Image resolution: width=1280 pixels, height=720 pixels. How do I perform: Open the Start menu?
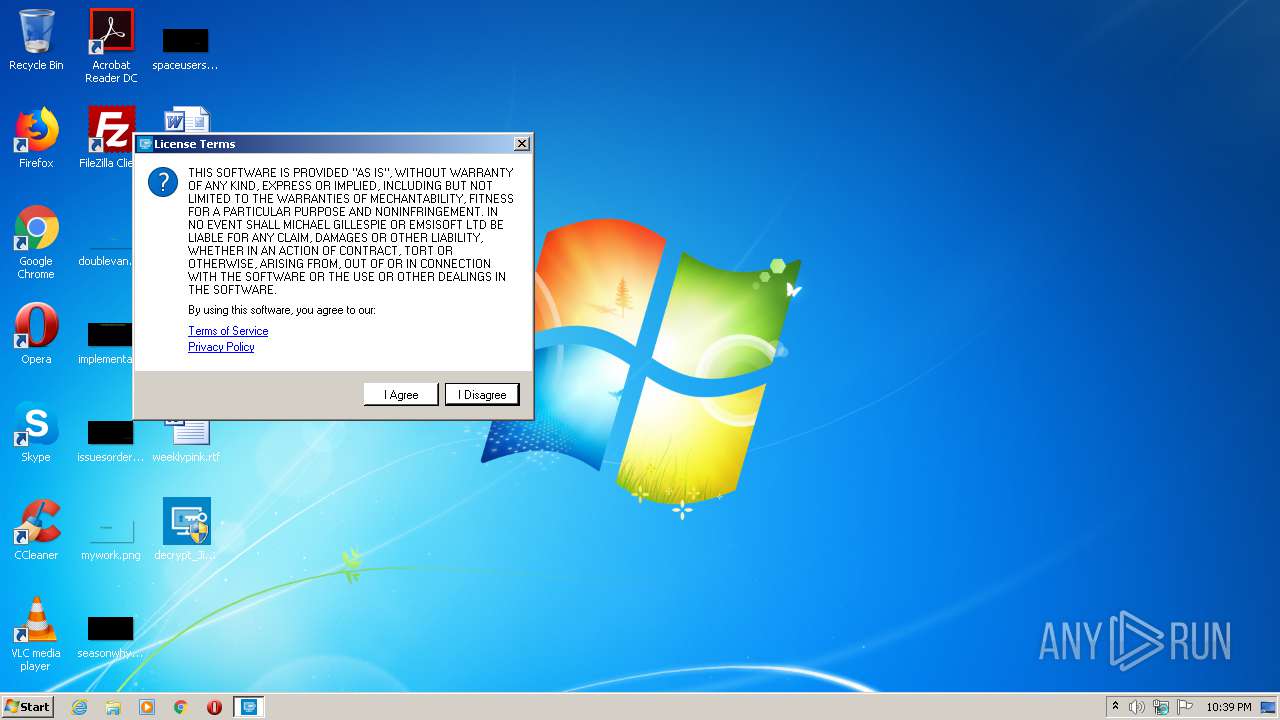click(x=27, y=707)
